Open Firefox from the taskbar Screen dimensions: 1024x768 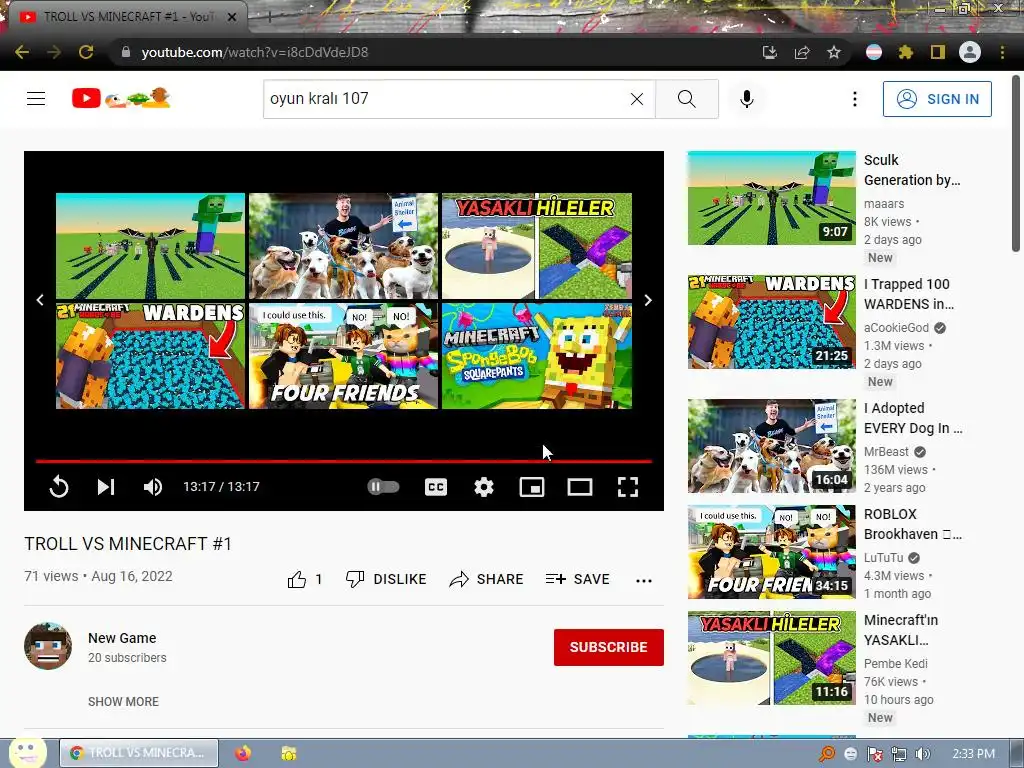coord(243,753)
